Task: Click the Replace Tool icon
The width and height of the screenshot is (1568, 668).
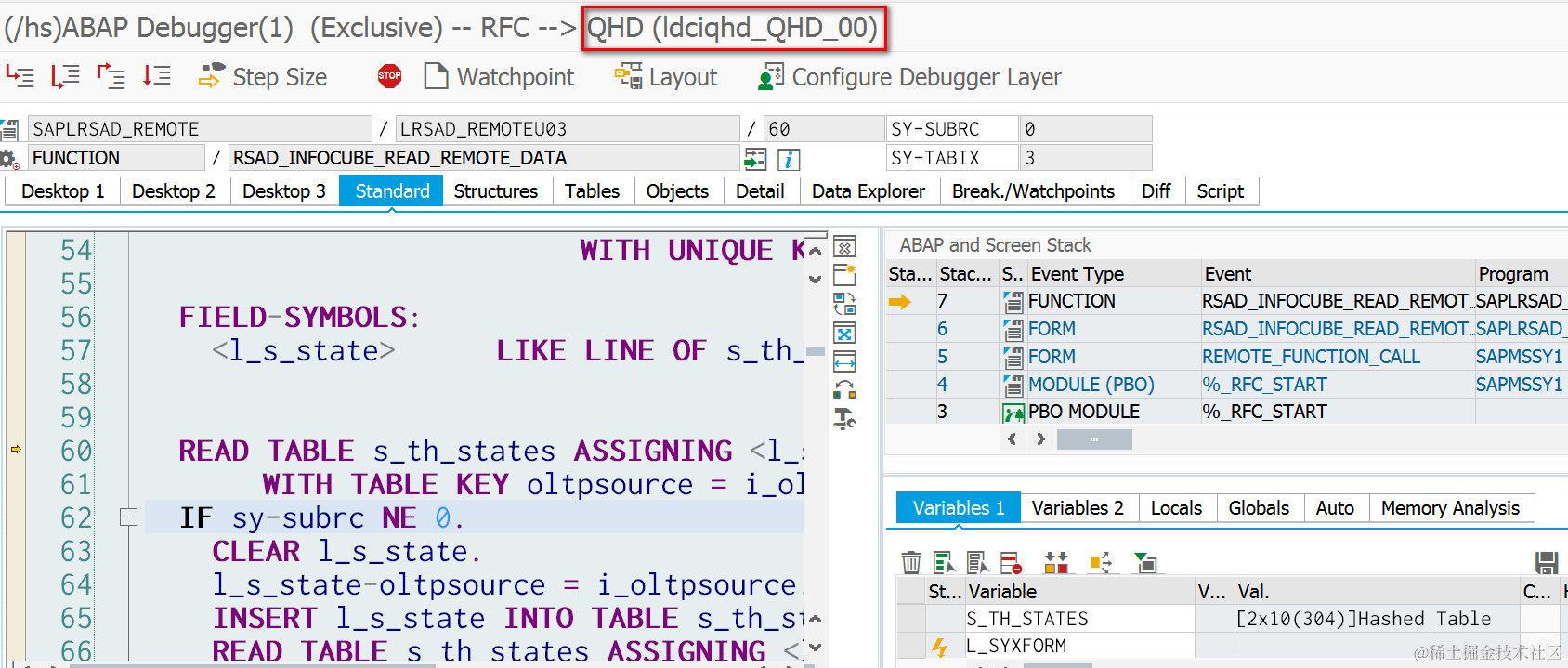Action: (844, 304)
